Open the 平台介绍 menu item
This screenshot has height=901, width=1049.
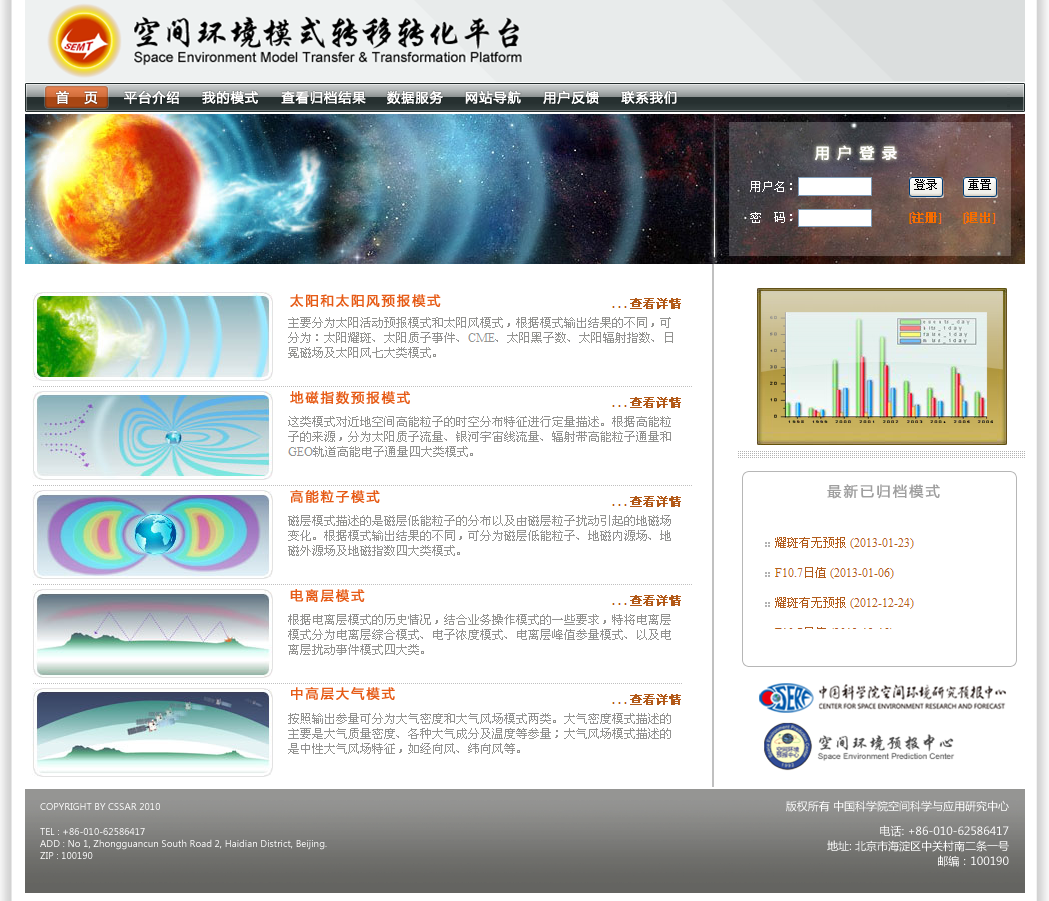tap(152, 98)
